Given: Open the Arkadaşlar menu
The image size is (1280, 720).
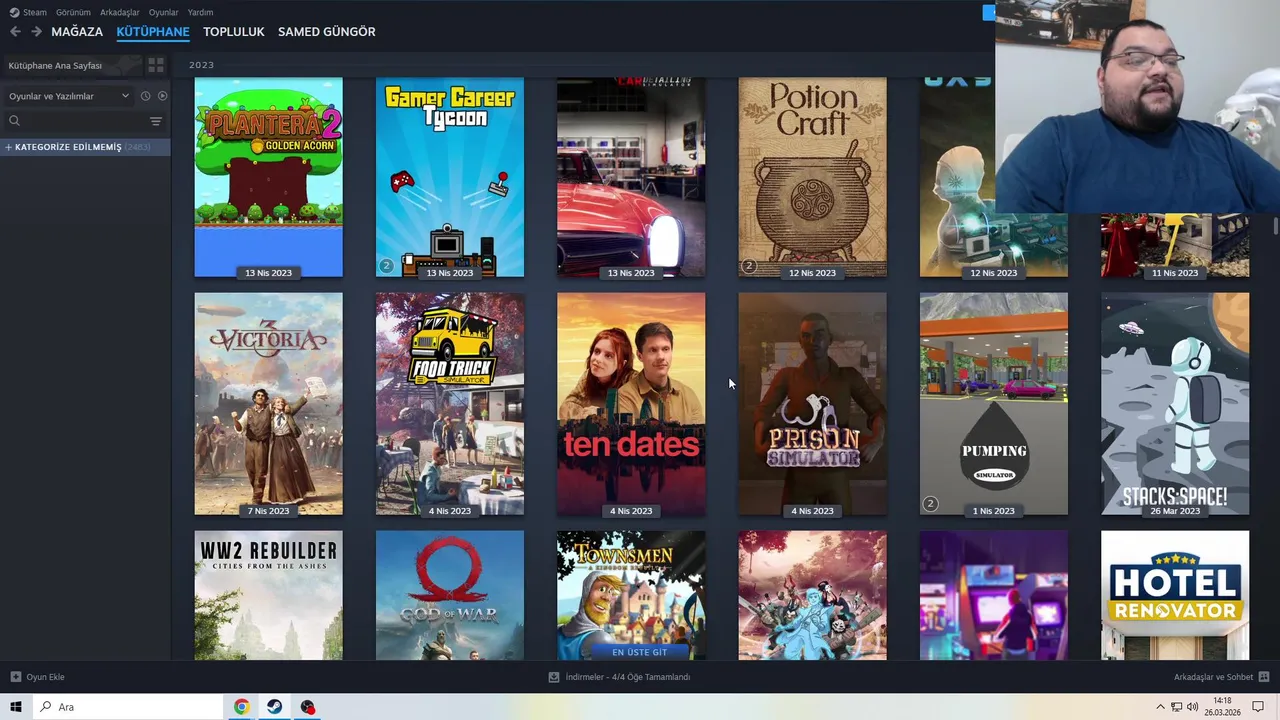Looking at the screenshot, I should pos(120,12).
